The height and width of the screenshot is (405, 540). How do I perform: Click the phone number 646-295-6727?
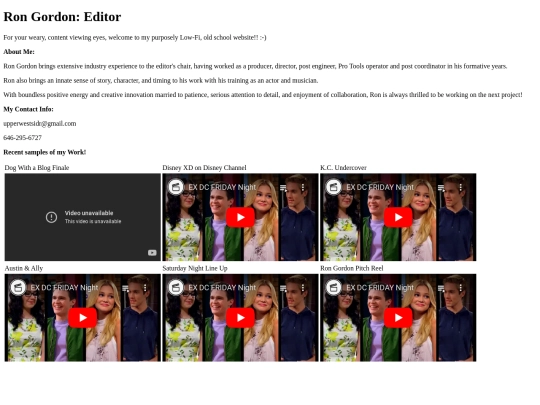(22, 138)
